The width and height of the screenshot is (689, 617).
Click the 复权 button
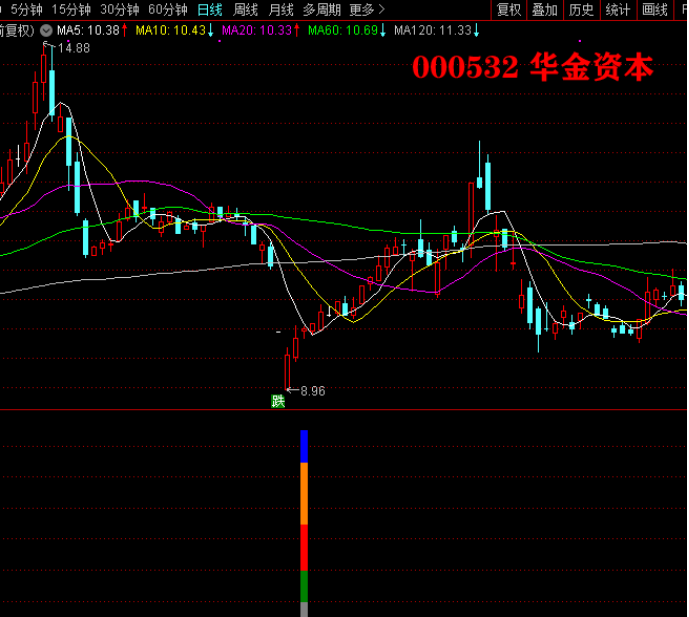click(x=508, y=10)
